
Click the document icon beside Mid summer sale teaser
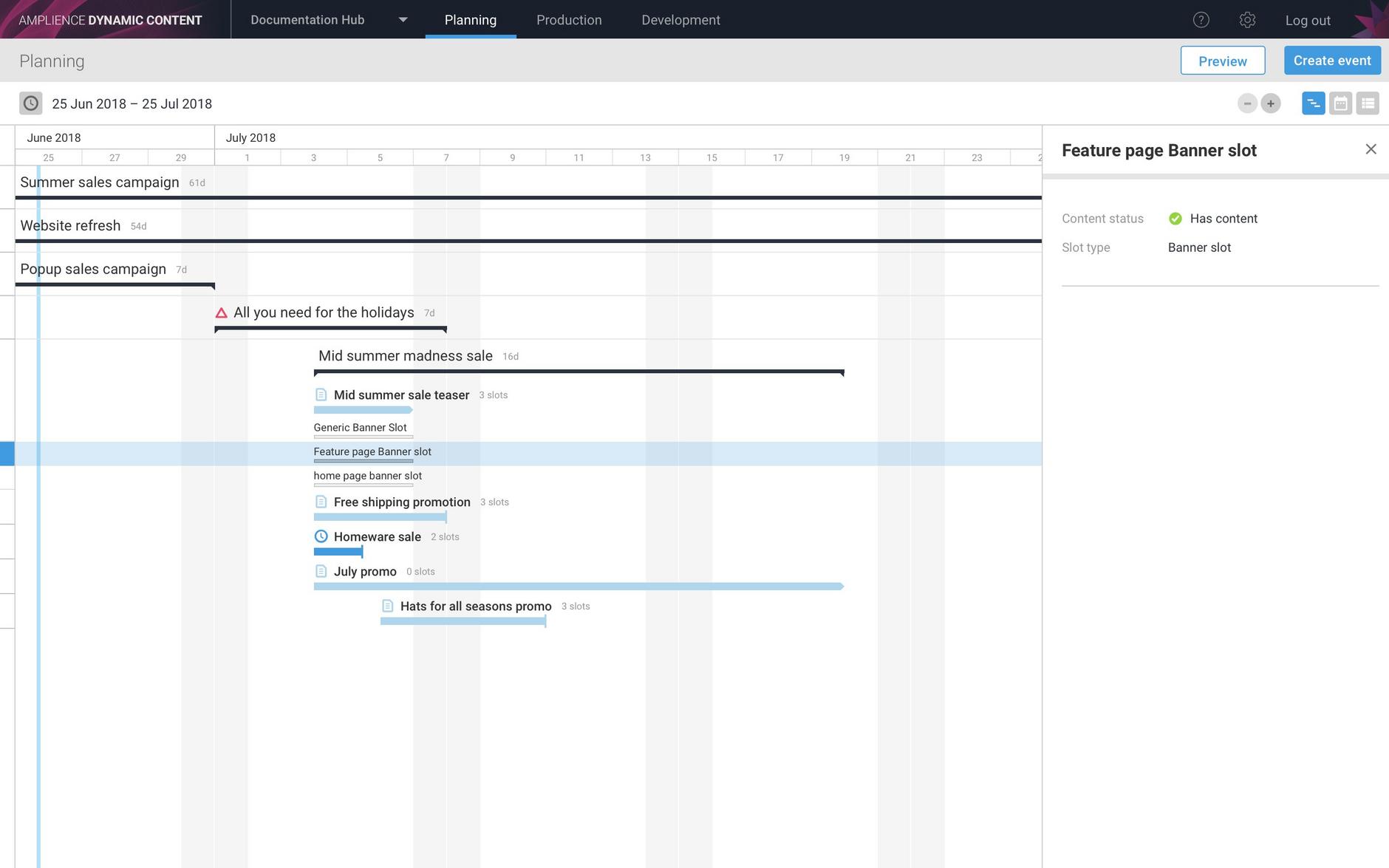pyautogui.click(x=321, y=394)
